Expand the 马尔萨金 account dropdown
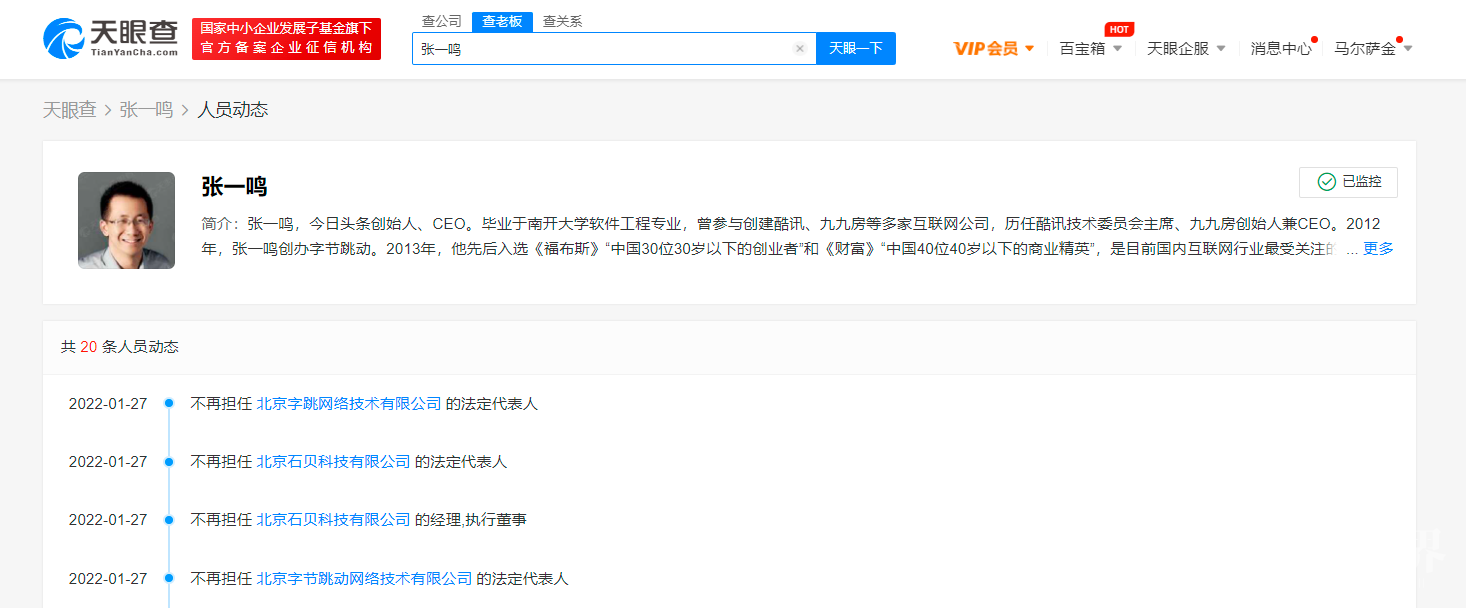 pyautogui.click(x=1407, y=47)
